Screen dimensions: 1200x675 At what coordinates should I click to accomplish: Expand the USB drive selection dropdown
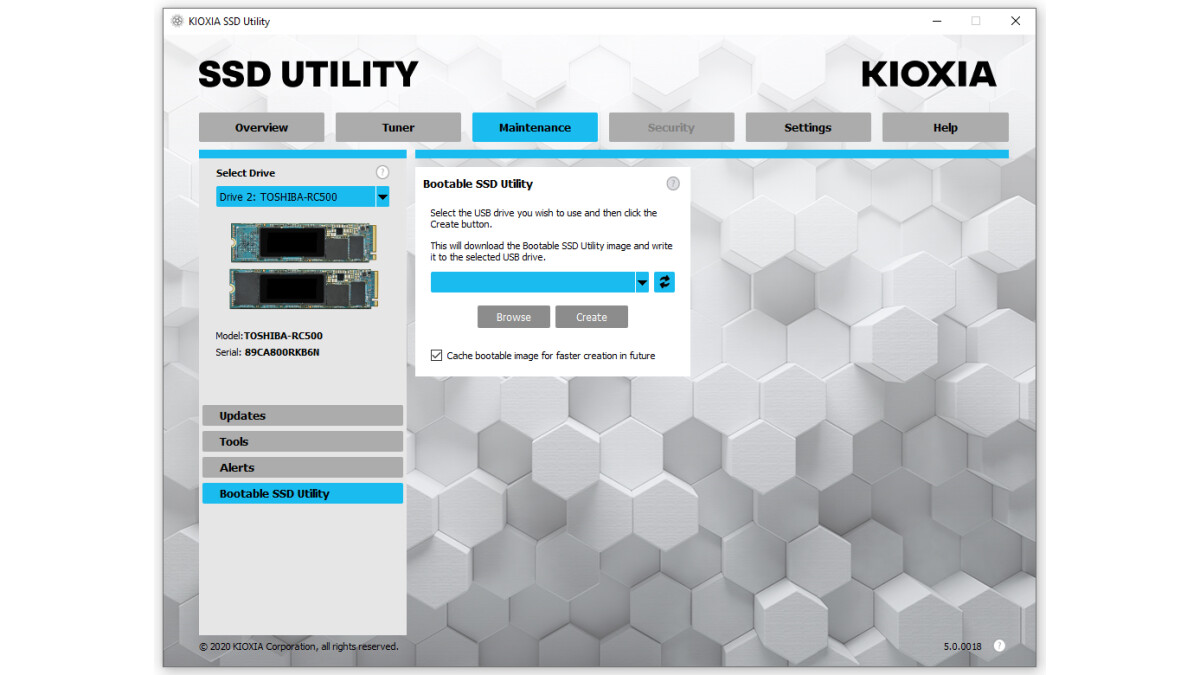point(642,282)
